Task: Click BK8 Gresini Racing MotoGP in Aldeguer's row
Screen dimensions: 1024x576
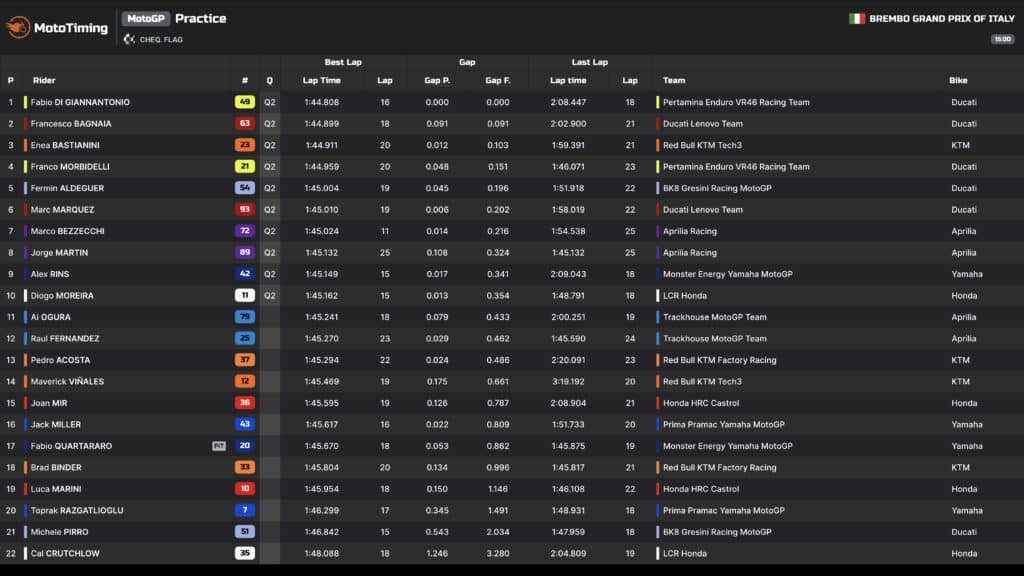Action: tap(717, 188)
